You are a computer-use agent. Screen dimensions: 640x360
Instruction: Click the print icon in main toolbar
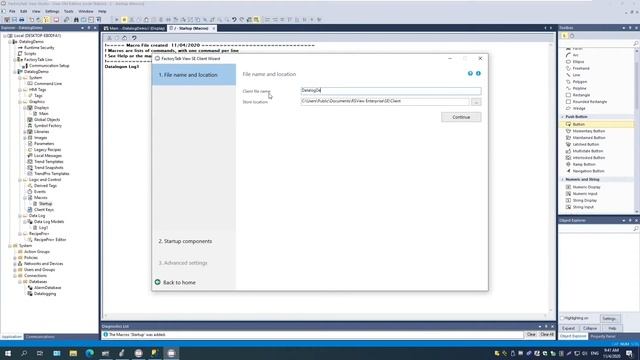[22, 20]
